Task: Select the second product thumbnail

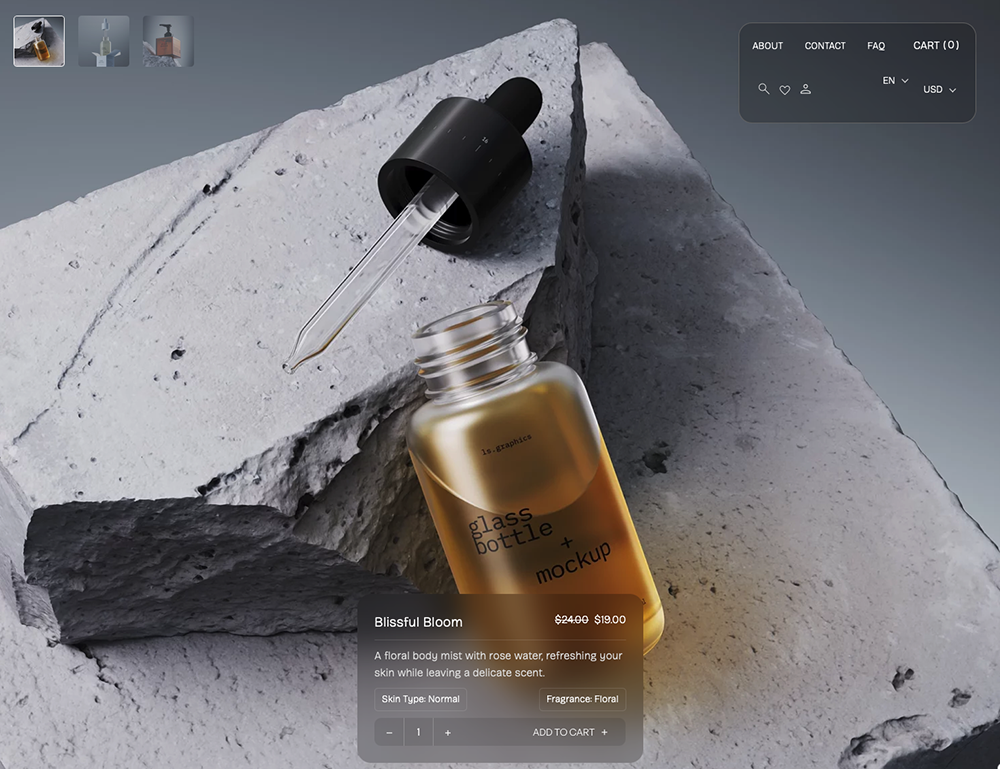Action: point(104,41)
